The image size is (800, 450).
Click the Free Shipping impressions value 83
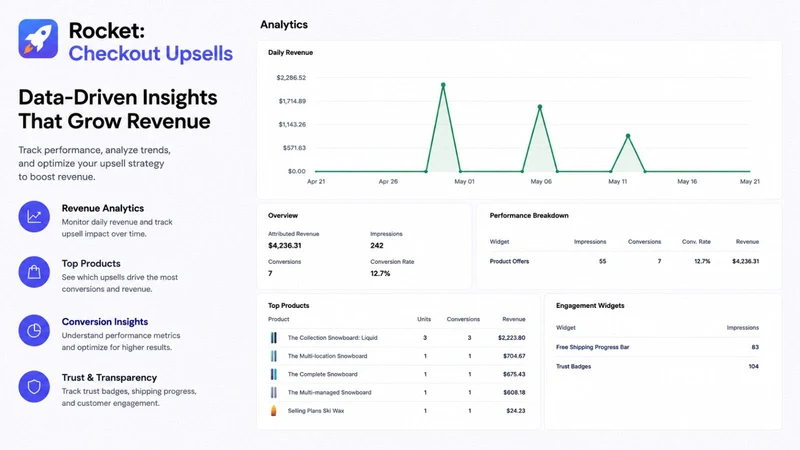[755, 347]
